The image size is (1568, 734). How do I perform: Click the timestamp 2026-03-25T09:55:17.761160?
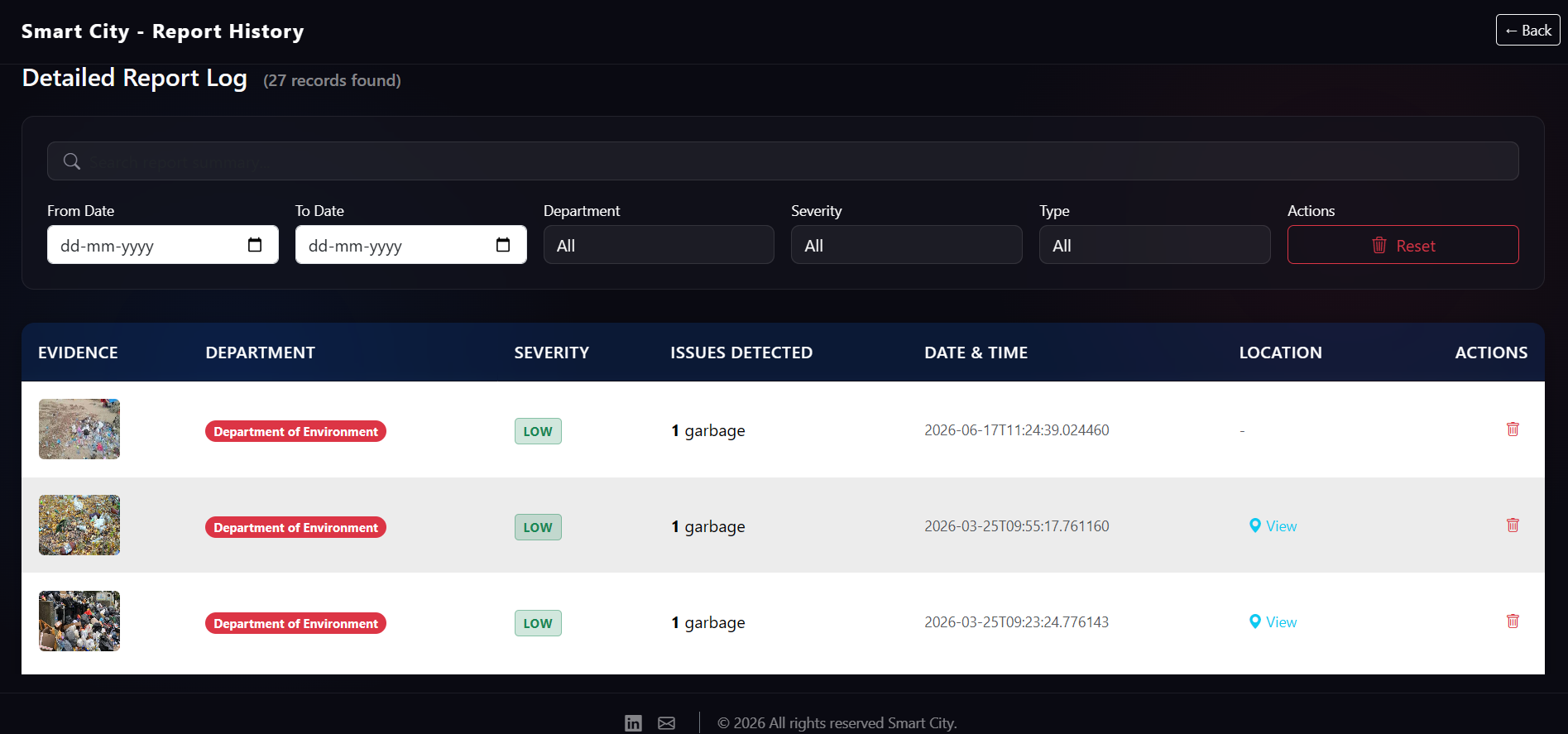pos(1017,526)
